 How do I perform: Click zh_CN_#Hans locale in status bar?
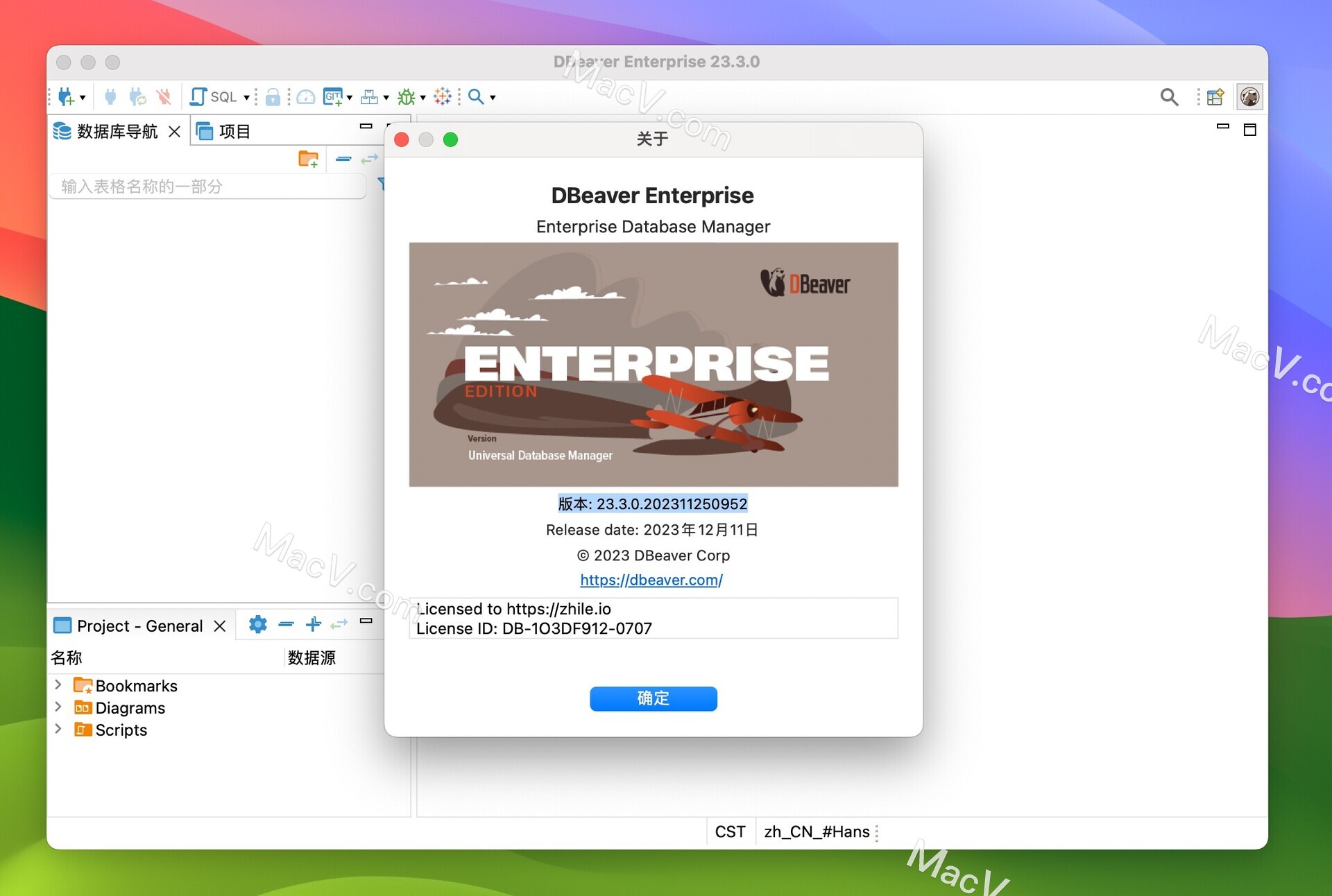coord(817,832)
